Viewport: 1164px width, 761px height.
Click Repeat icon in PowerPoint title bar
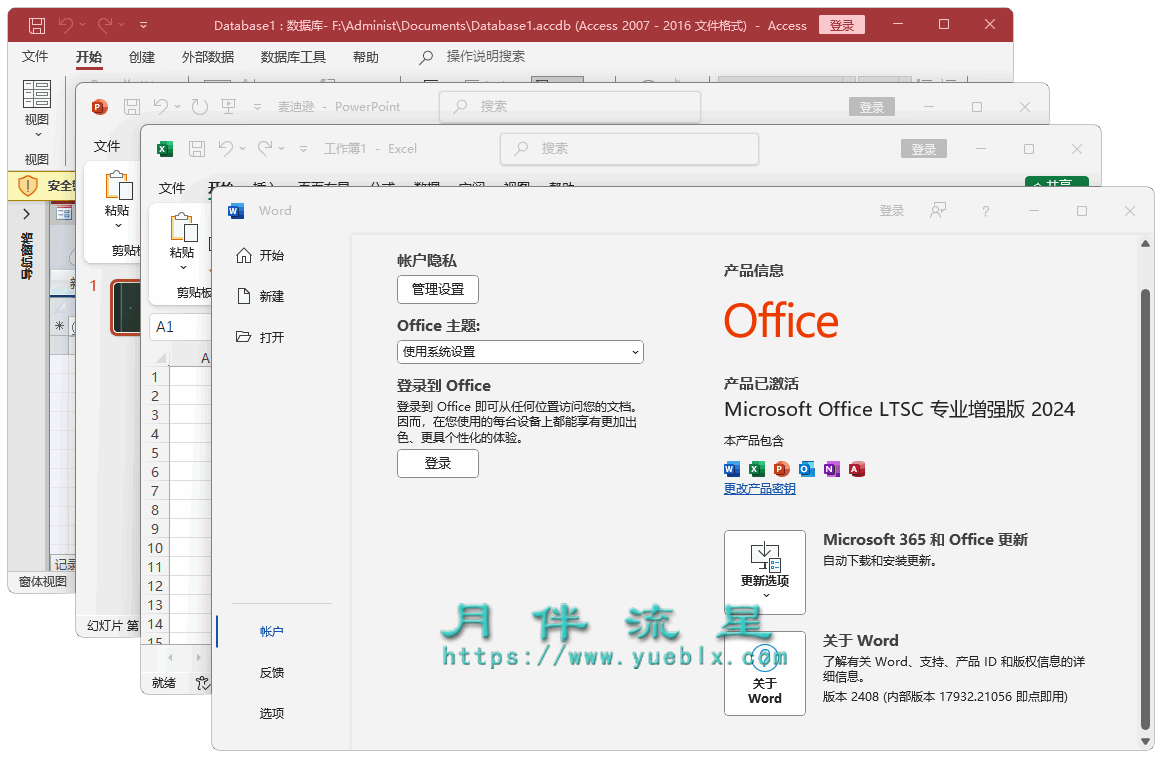click(x=200, y=107)
